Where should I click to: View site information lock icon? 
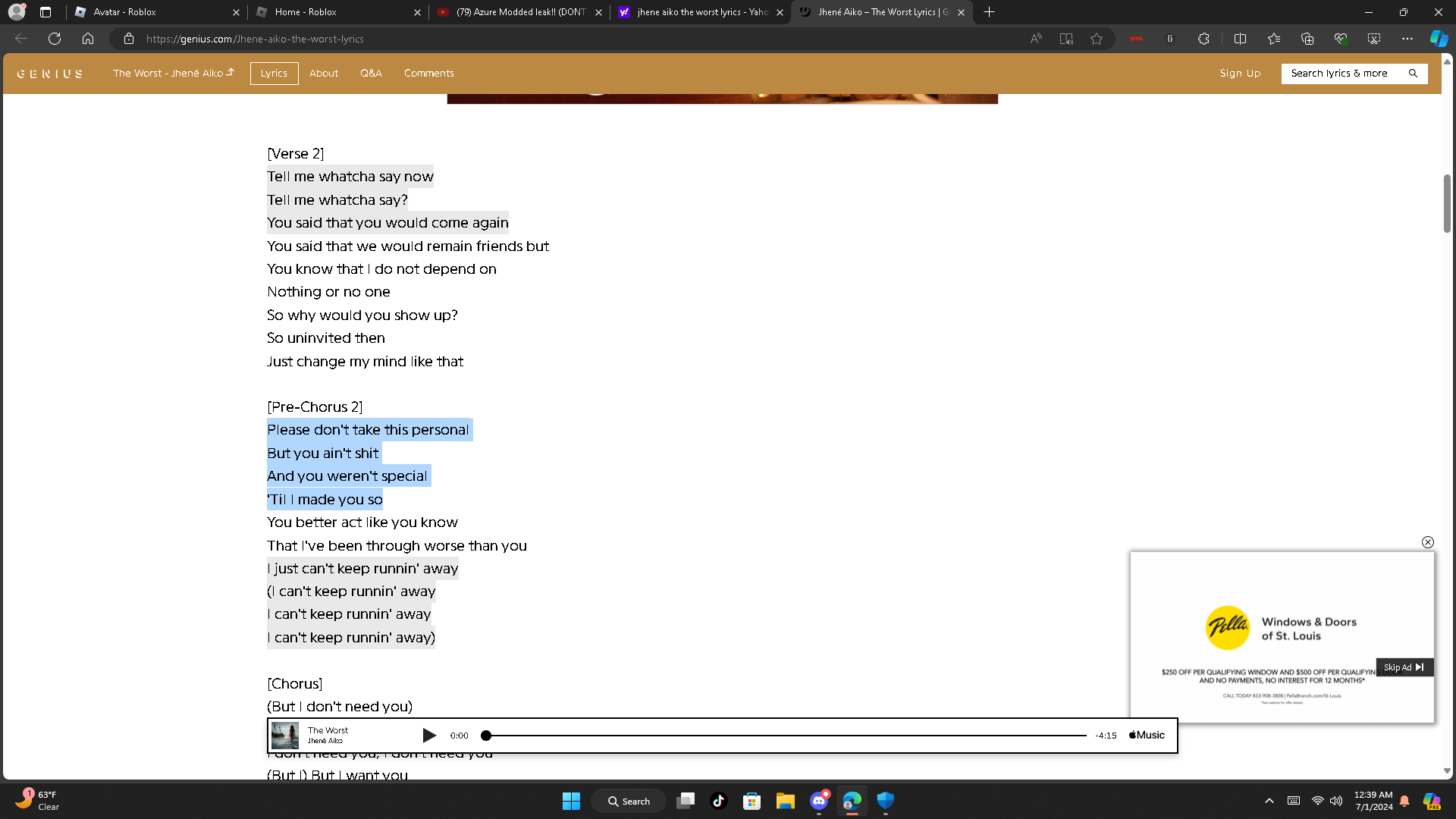click(x=129, y=39)
